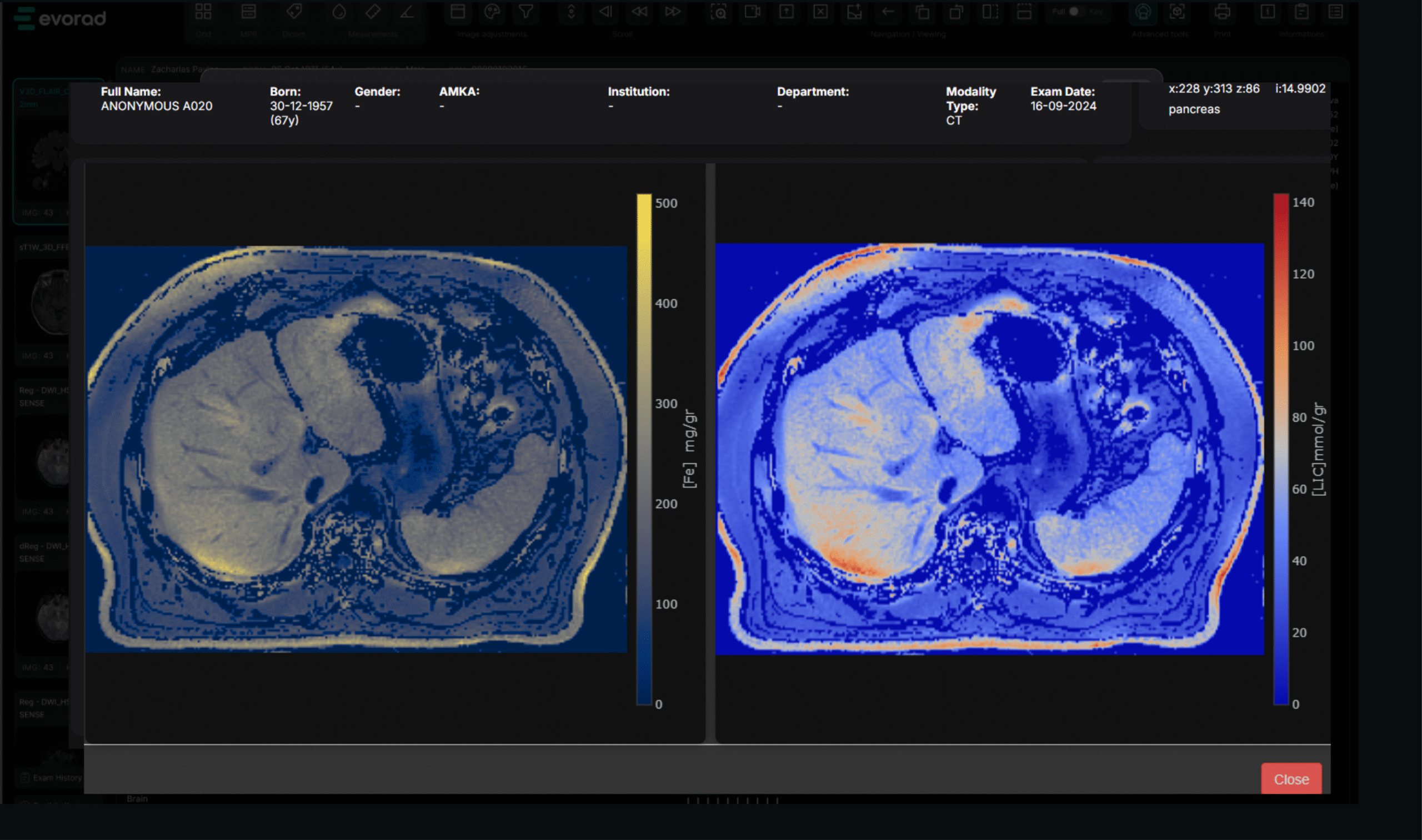Select the ruler measurement tool
The image size is (1422, 840).
coord(373,12)
